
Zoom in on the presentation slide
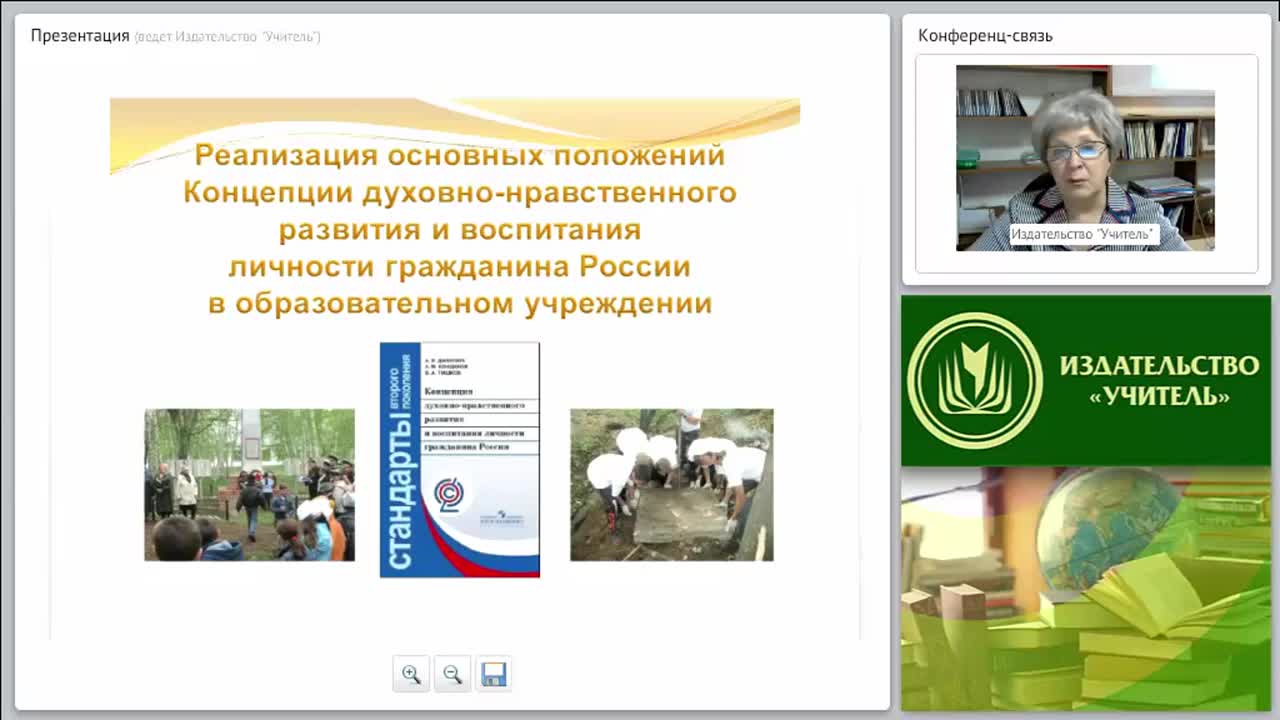point(411,674)
